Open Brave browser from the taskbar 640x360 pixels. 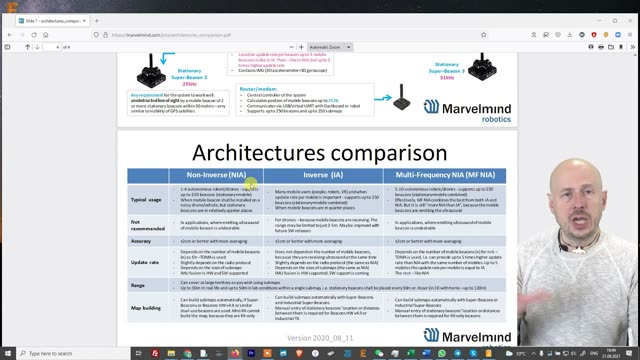click(x=299, y=353)
